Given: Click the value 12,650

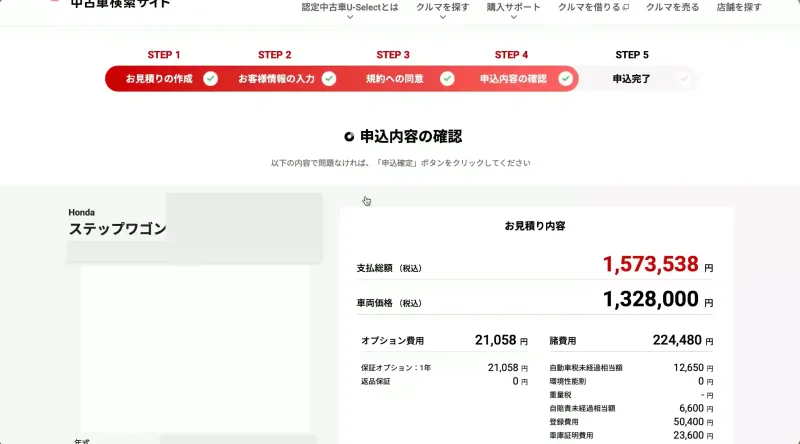Looking at the screenshot, I should (x=688, y=367).
